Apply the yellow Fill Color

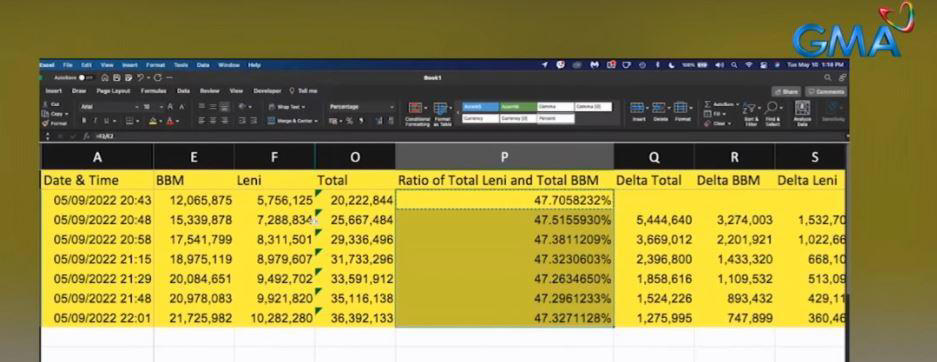pos(153,121)
